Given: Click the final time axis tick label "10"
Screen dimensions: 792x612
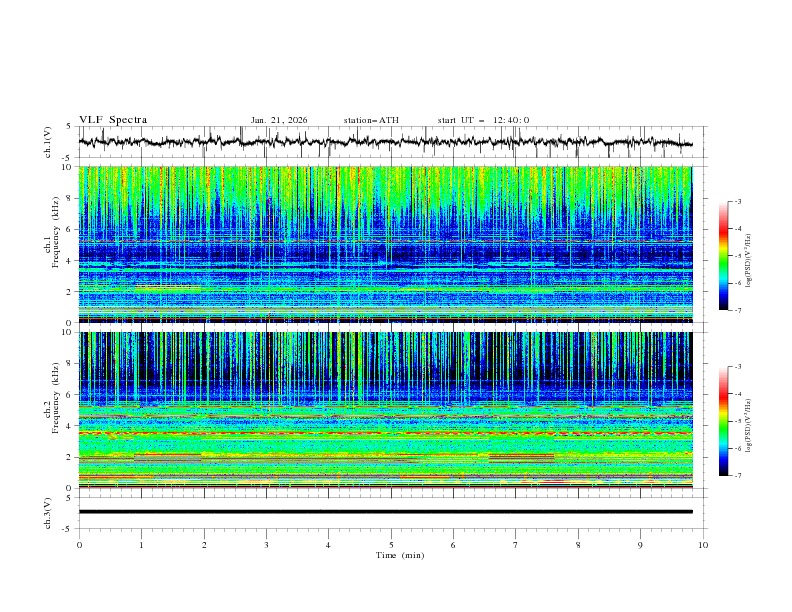Looking at the screenshot, I should [x=703, y=545].
